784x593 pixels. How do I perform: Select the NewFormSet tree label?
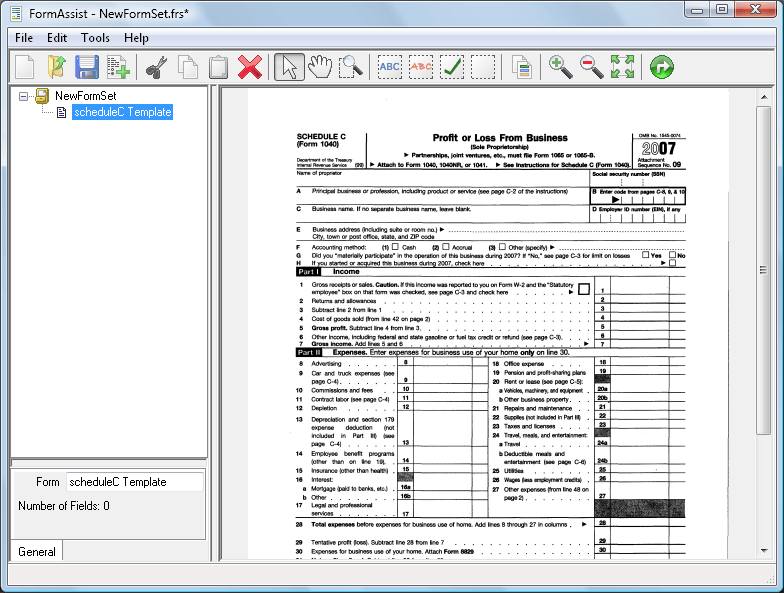pos(86,96)
